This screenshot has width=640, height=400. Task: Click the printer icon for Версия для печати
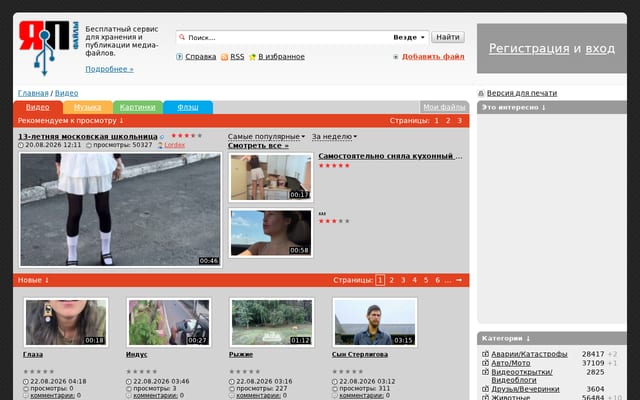click(x=481, y=93)
